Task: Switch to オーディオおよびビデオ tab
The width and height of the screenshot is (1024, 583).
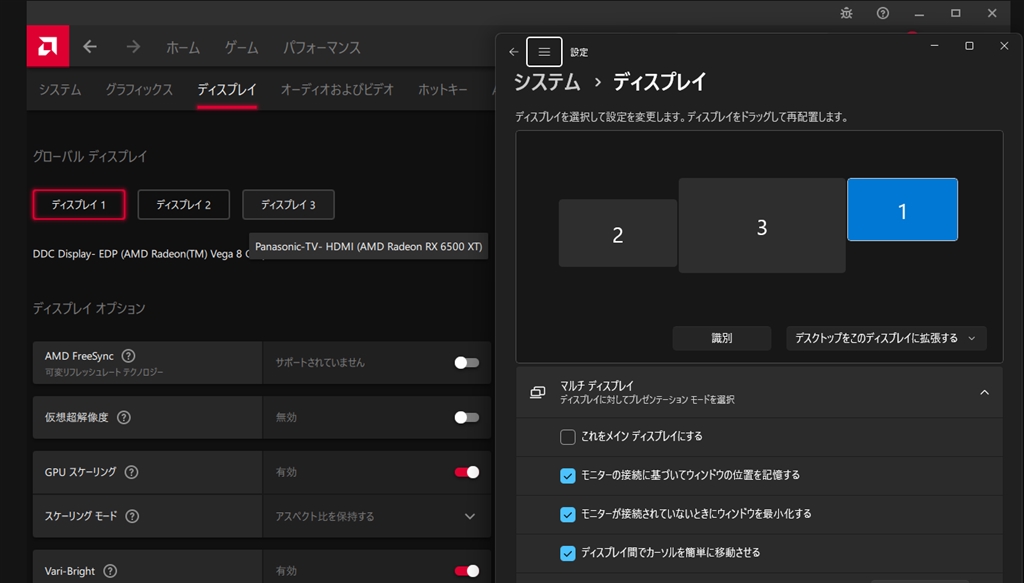Action: click(x=337, y=89)
